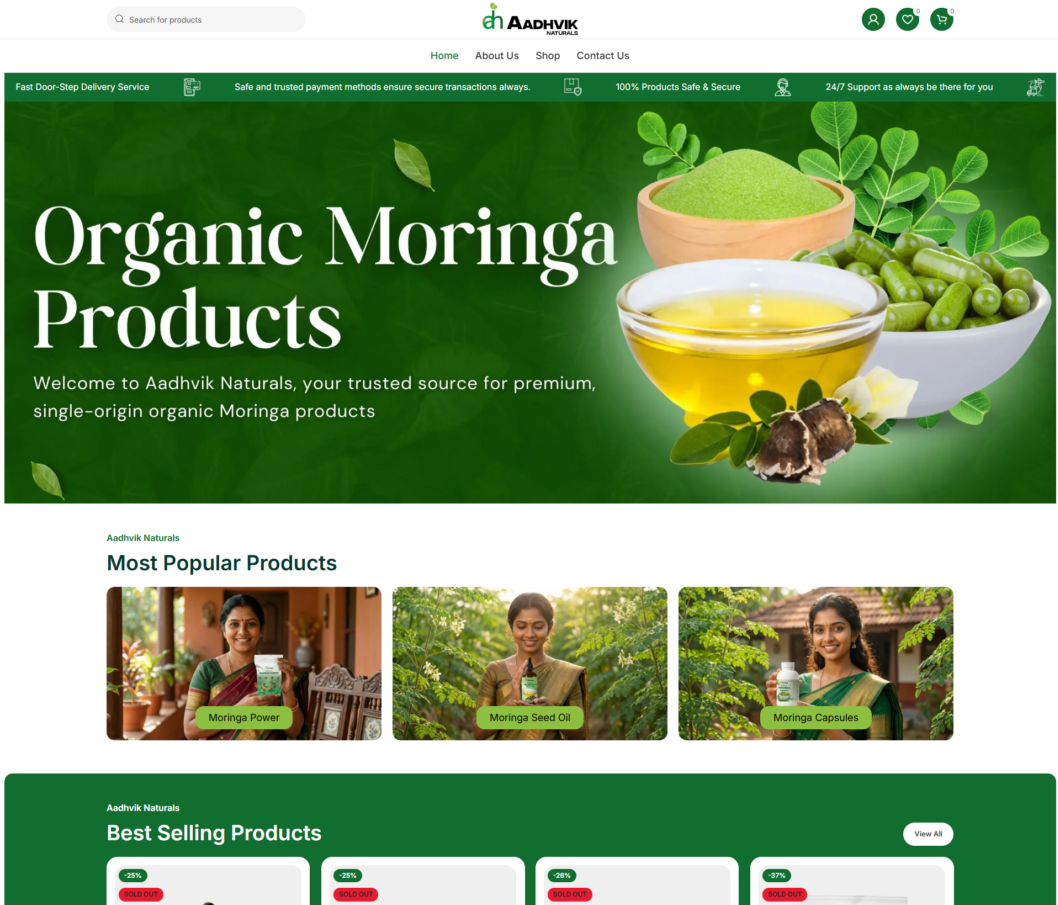Open the shopping cart icon

click(x=942, y=20)
